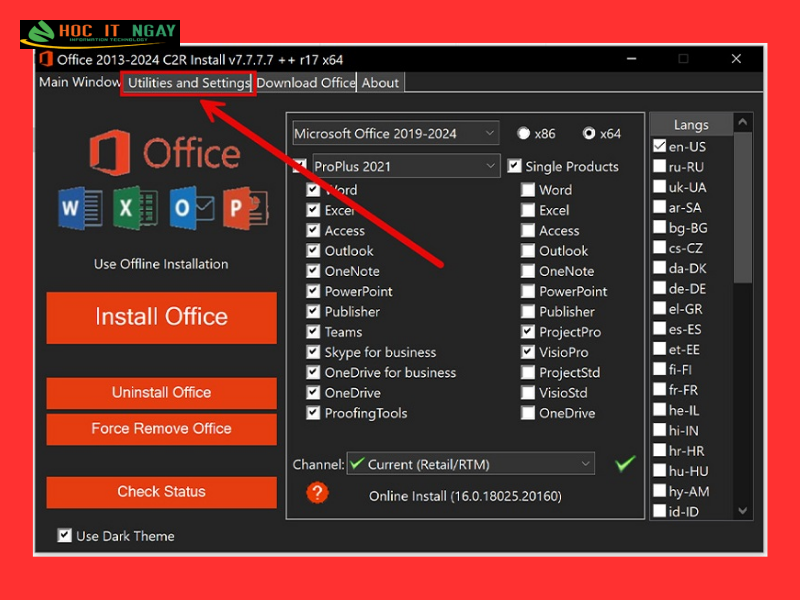Click Force Remove Office button
Viewport: 800px width, 600px height.
[x=161, y=429]
